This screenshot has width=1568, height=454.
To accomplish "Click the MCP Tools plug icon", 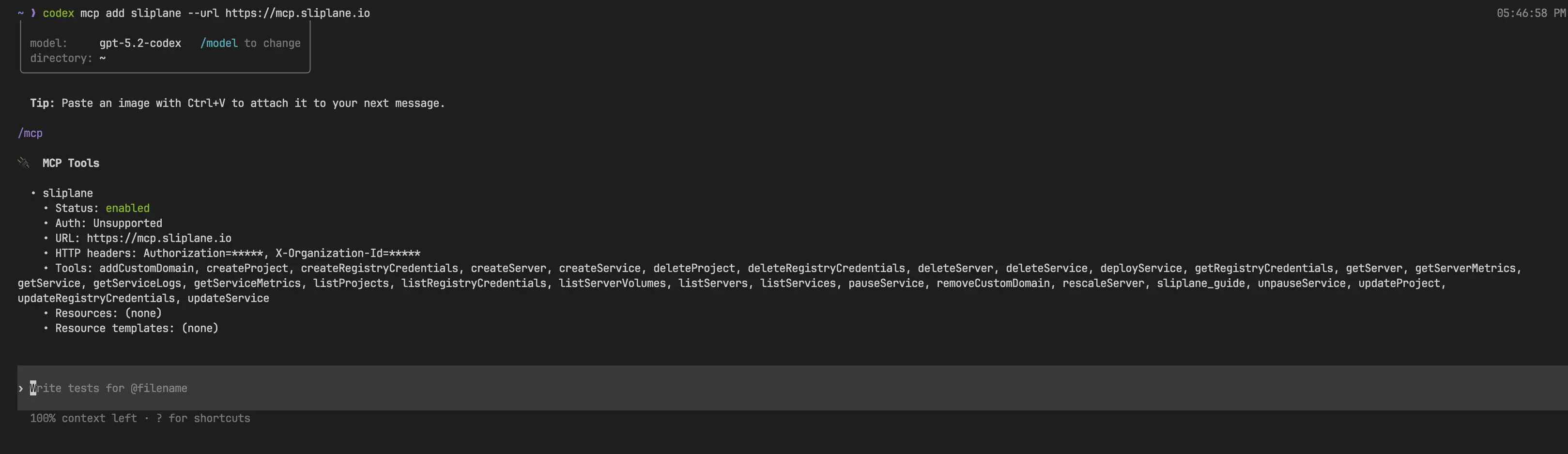I will coord(24,163).
